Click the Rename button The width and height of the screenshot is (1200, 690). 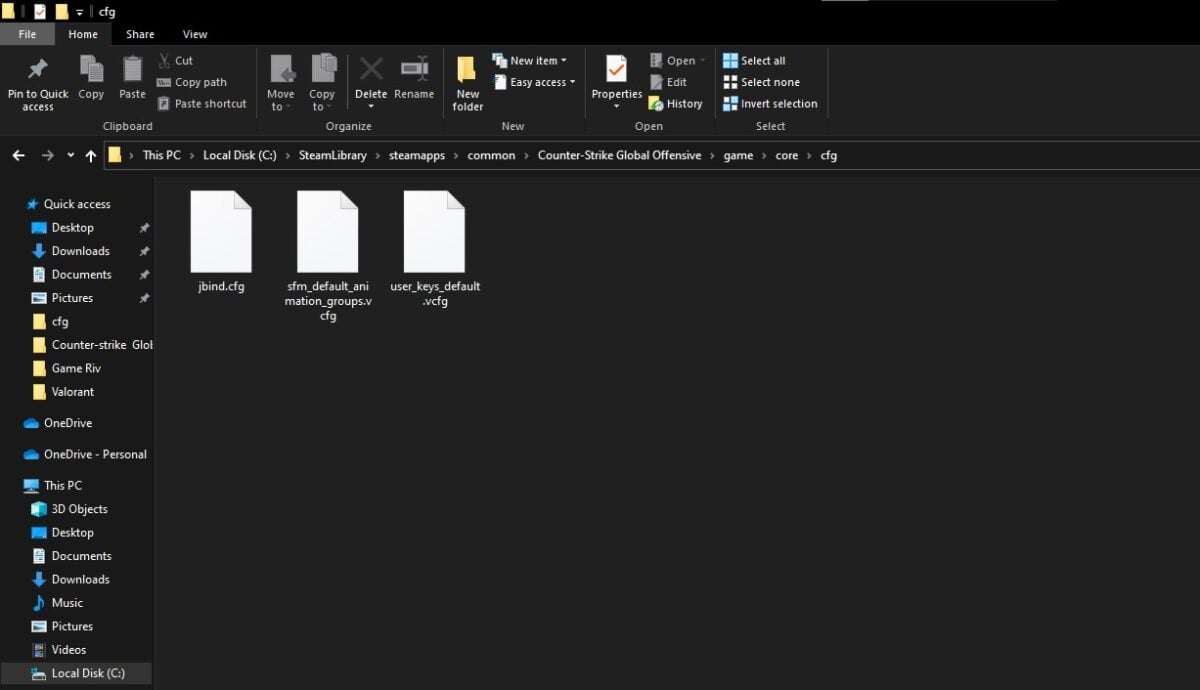tap(414, 78)
